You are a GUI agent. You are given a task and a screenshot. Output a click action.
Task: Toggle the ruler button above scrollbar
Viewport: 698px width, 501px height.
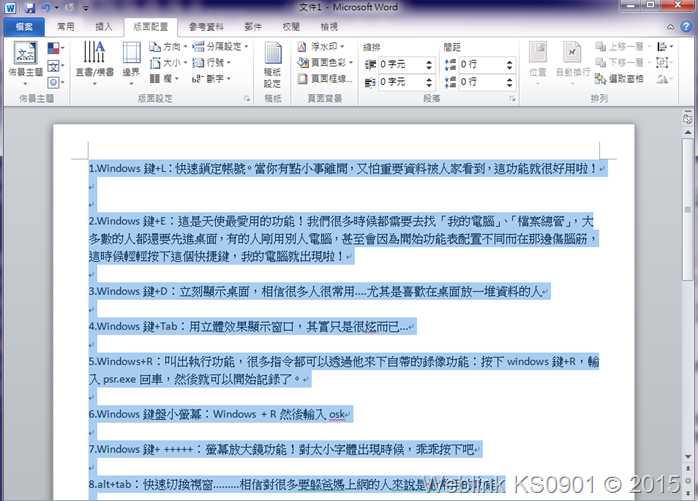click(688, 119)
